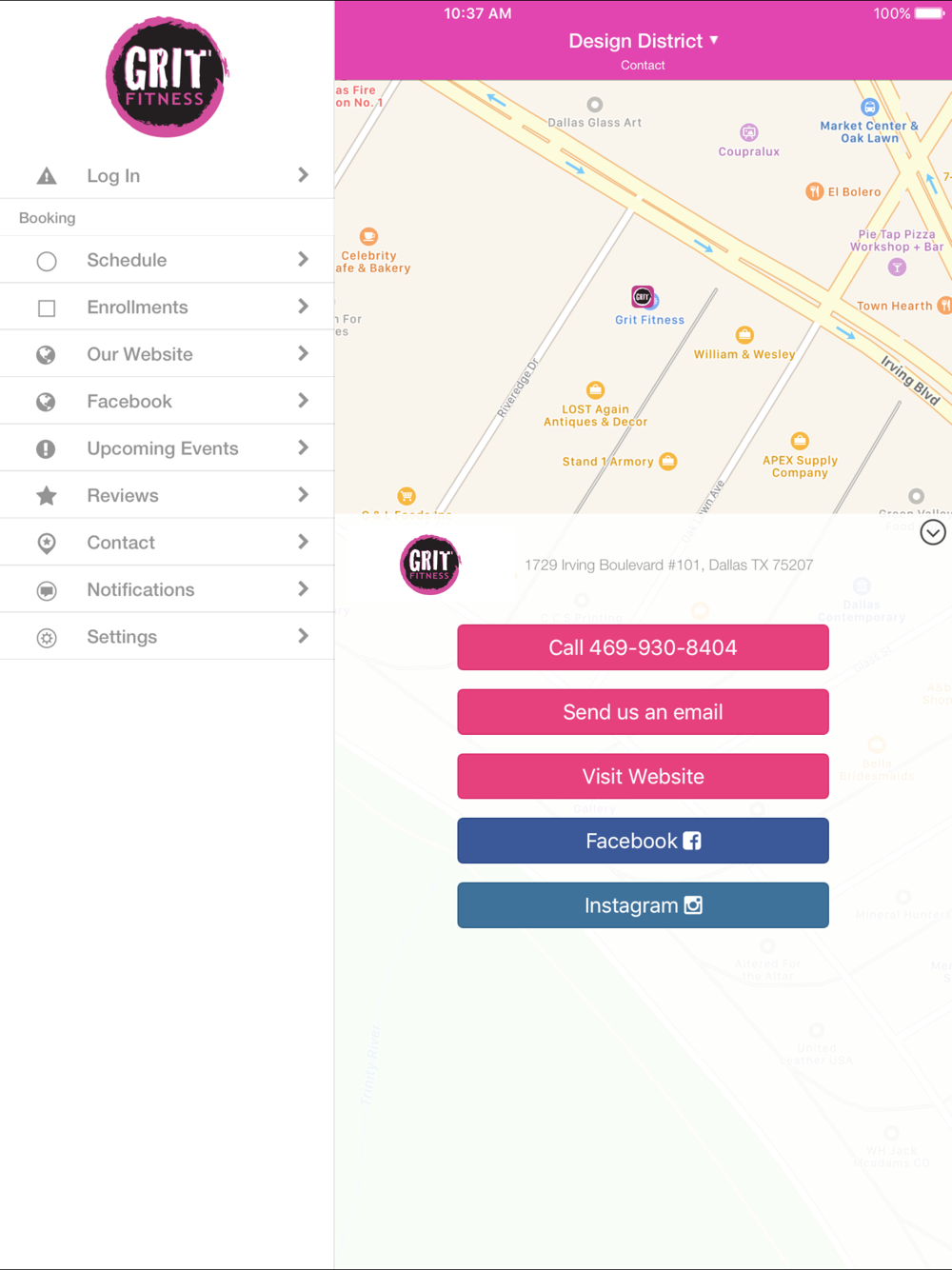
Task: Click the Settings gear icon
Action: click(46, 638)
